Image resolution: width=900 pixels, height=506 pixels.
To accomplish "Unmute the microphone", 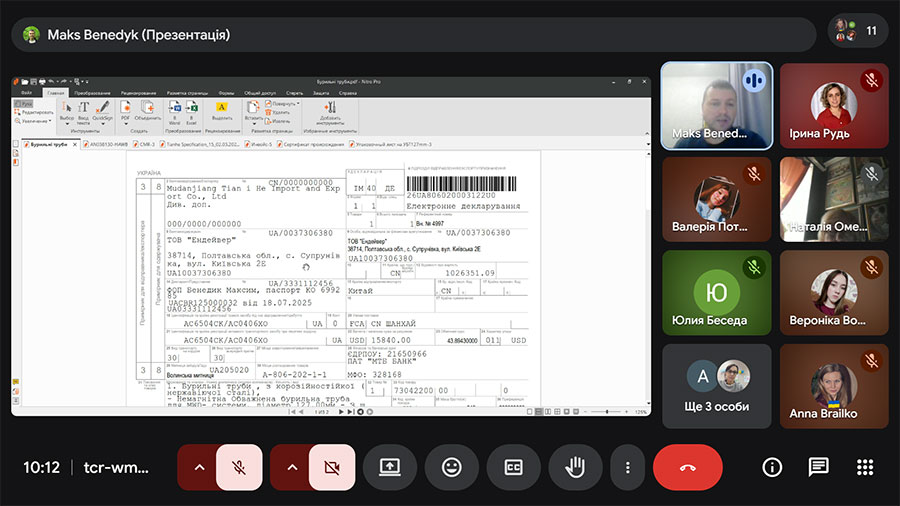I will pos(239,467).
